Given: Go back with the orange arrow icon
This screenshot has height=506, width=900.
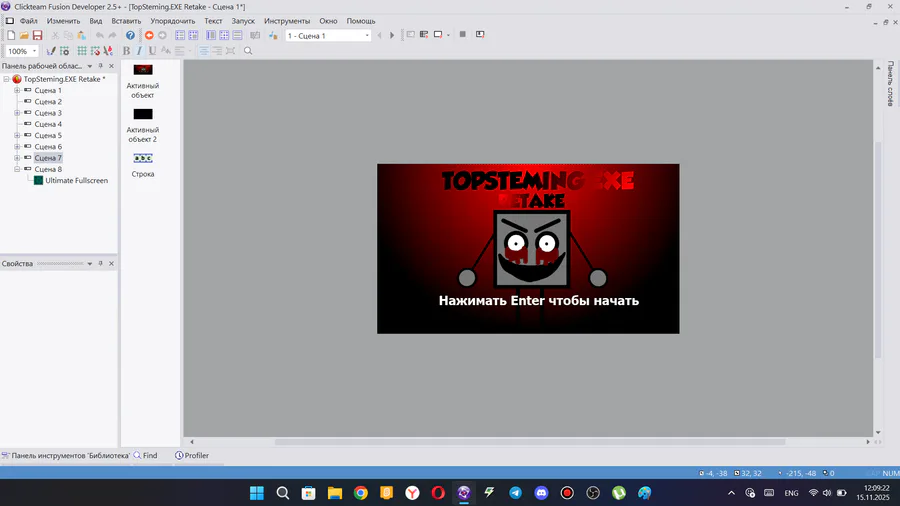Looking at the screenshot, I should (x=149, y=36).
